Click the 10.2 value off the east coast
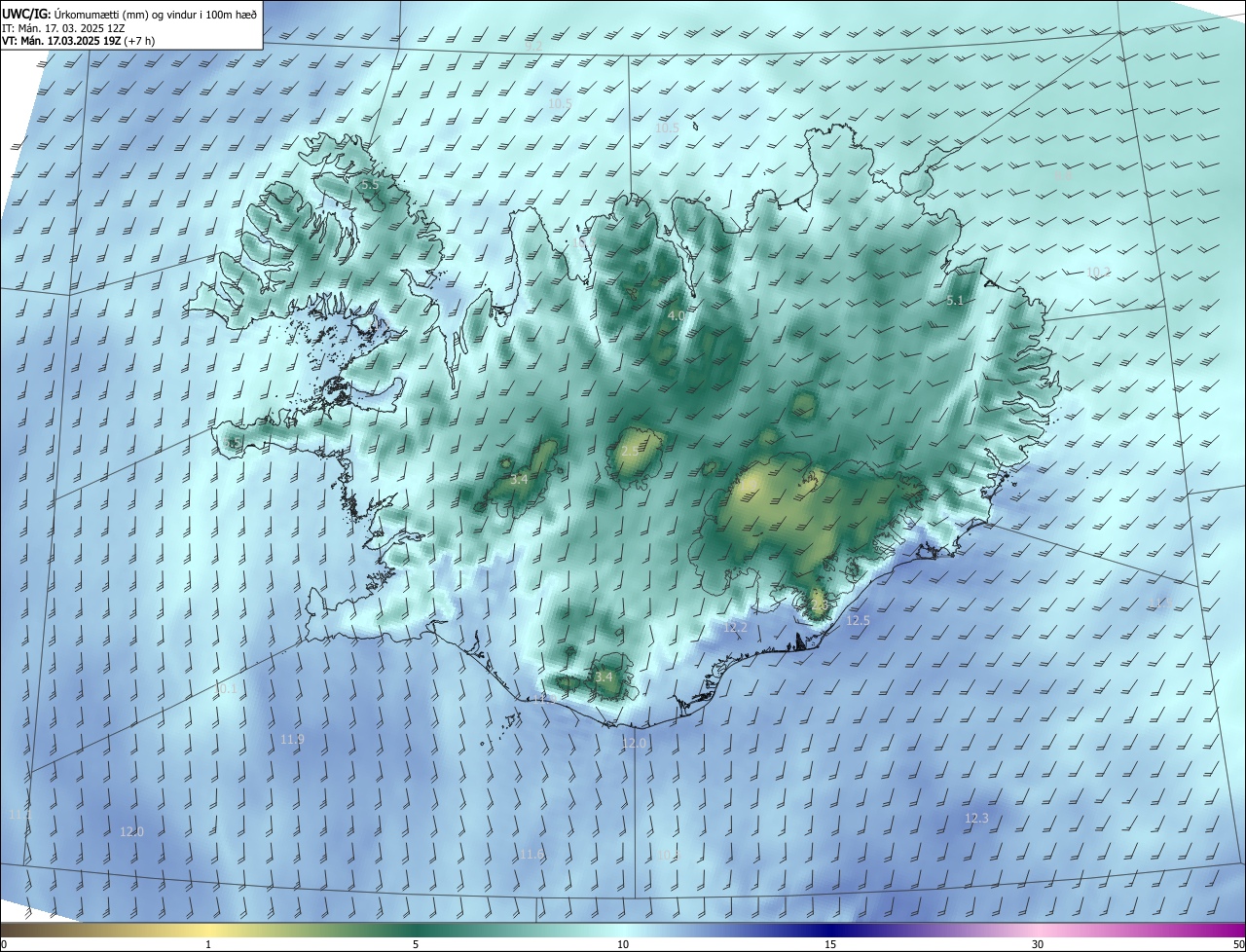 (1098, 273)
